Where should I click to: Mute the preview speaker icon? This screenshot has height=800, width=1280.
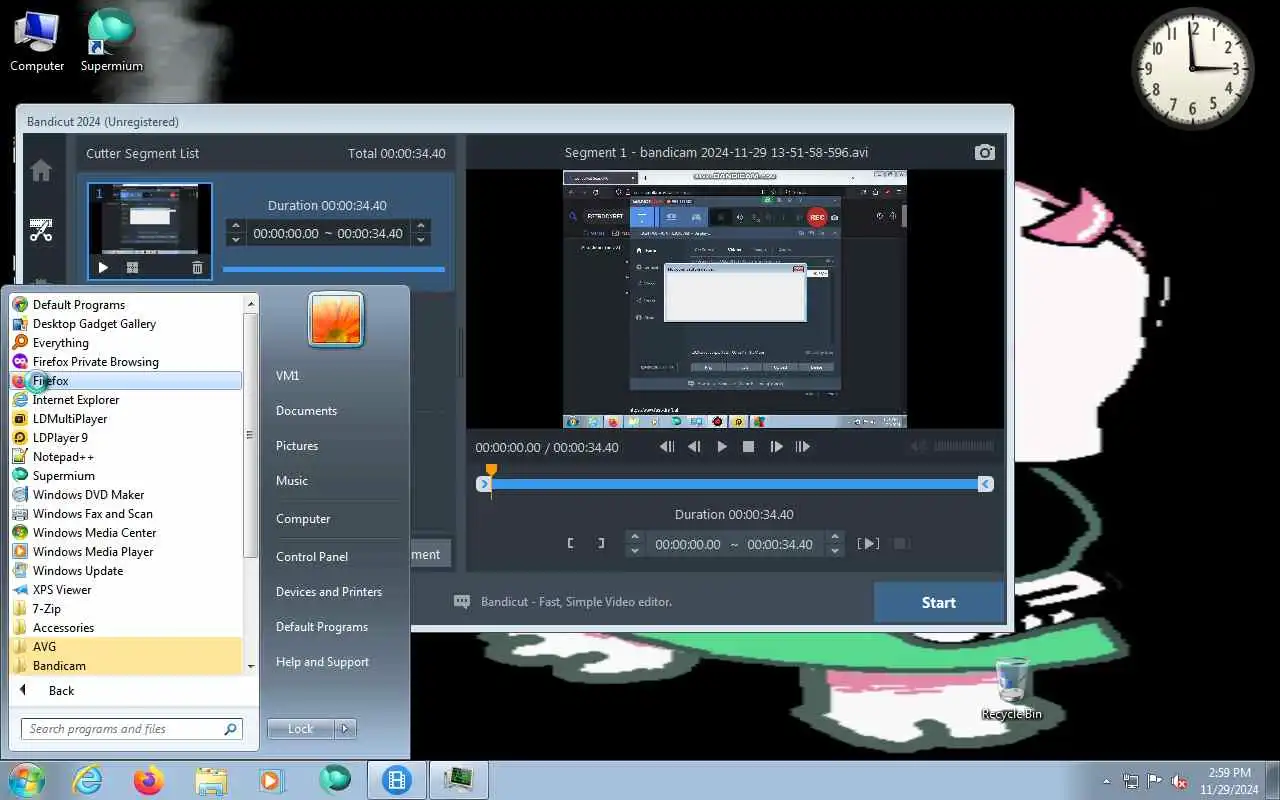pos(917,447)
